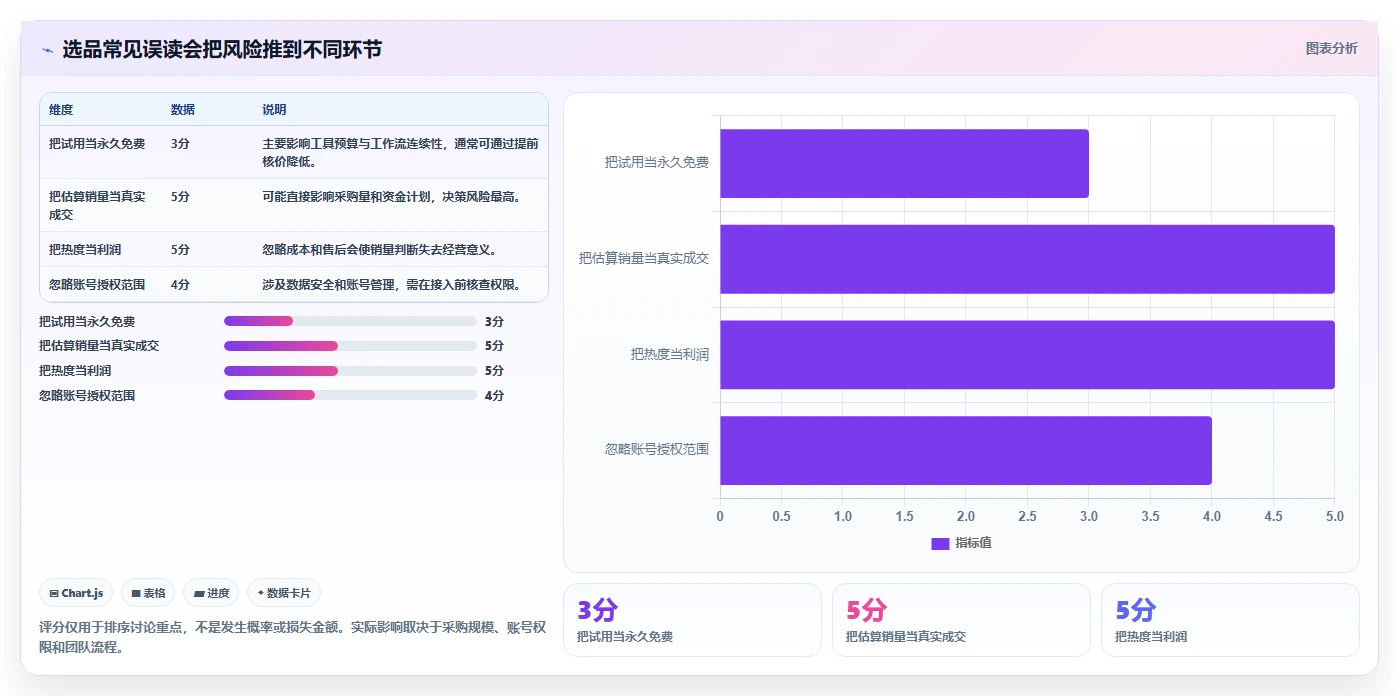Click the lightning icon beside the title
The height and width of the screenshot is (696, 1399).
click(47, 50)
